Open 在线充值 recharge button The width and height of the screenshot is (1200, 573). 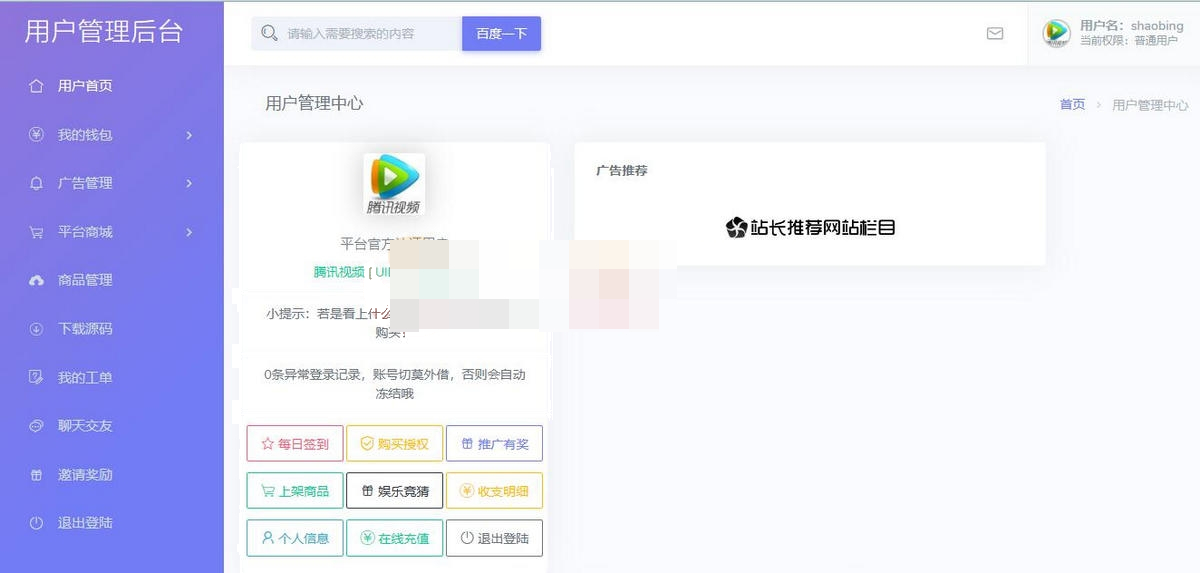click(x=394, y=538)
